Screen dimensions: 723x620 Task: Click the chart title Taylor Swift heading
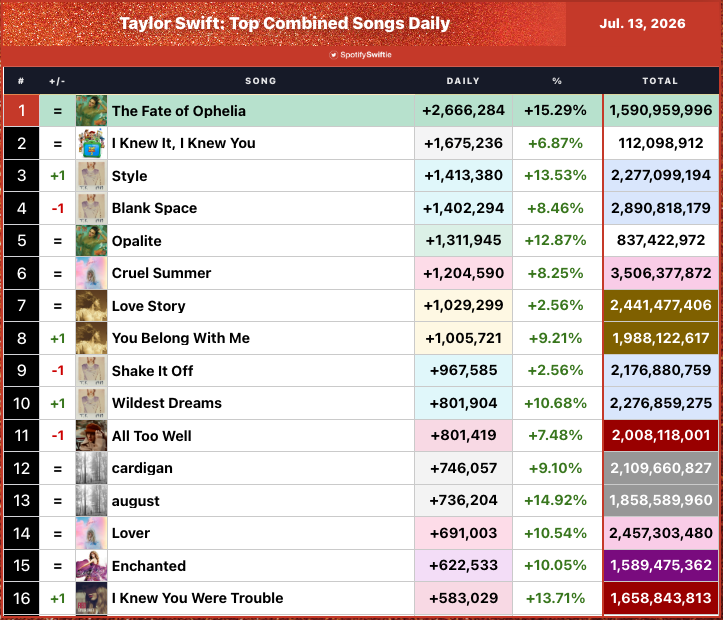(x=284, y=23)
